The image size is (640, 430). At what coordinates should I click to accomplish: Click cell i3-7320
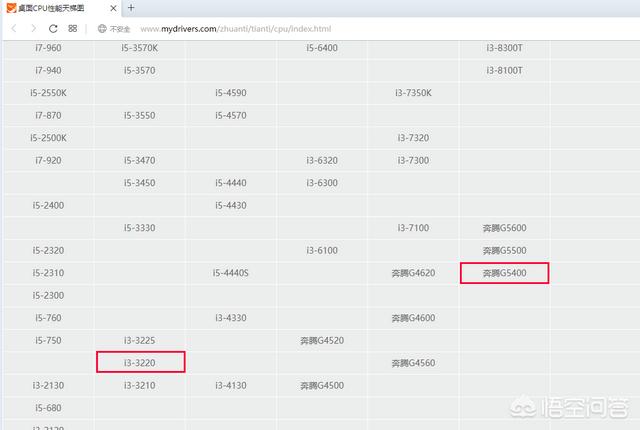413,138
